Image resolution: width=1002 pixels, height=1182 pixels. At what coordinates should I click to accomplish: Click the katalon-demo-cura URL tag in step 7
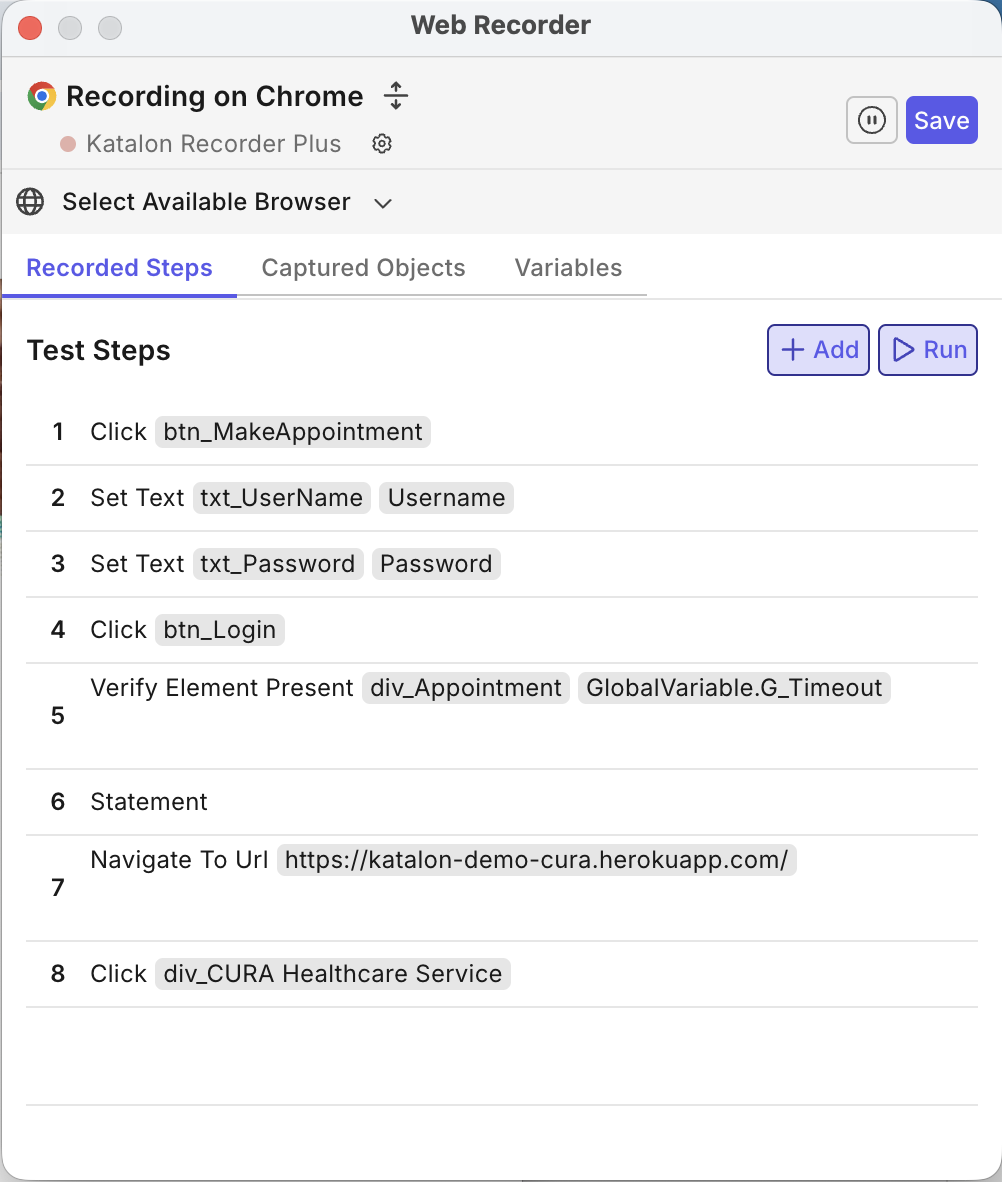point(537,859)
